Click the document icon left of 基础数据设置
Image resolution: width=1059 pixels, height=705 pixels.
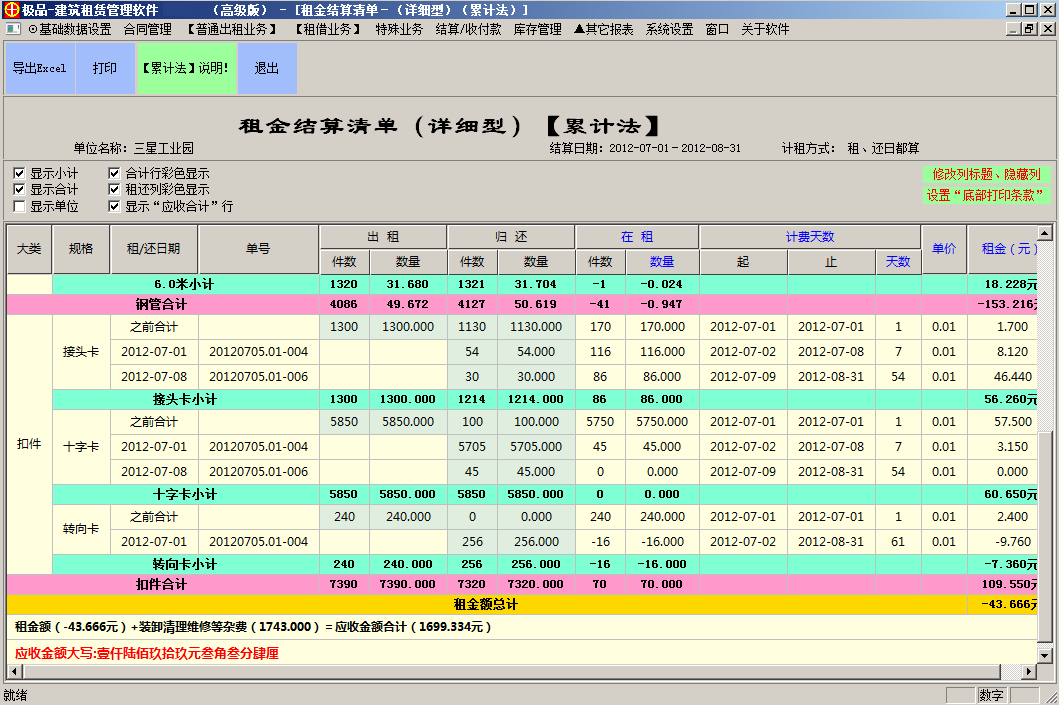(13, 29)
